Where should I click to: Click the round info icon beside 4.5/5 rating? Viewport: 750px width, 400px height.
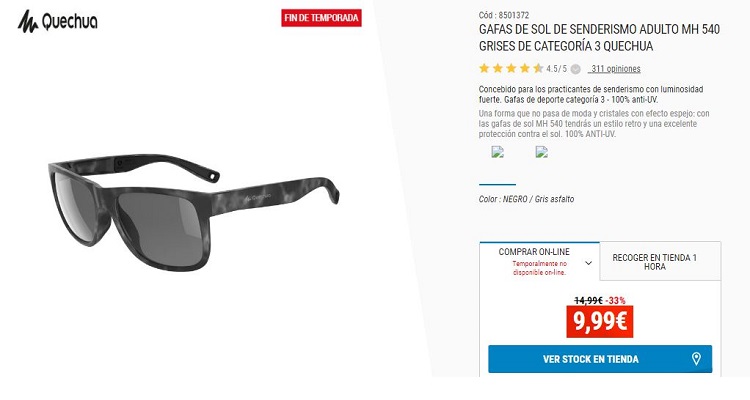tap(576, 69)
